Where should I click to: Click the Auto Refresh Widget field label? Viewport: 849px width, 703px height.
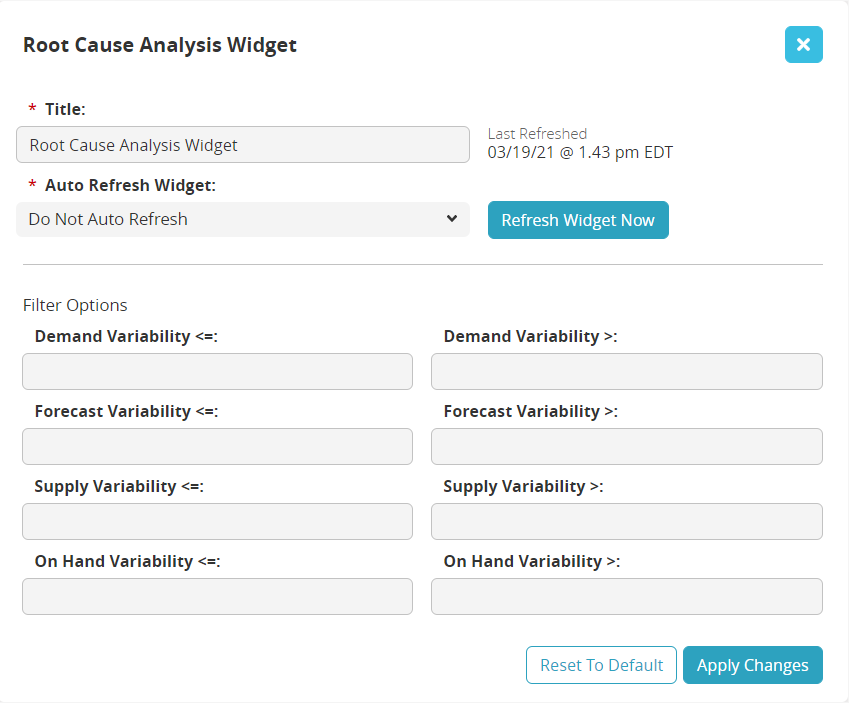point(130,185)
